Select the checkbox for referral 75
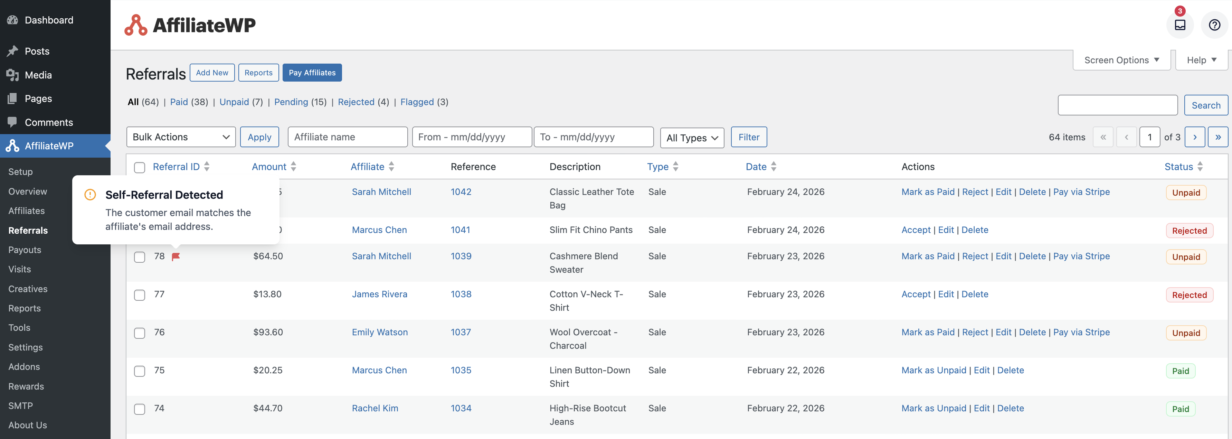1232x439 pixels. point(140,371)
